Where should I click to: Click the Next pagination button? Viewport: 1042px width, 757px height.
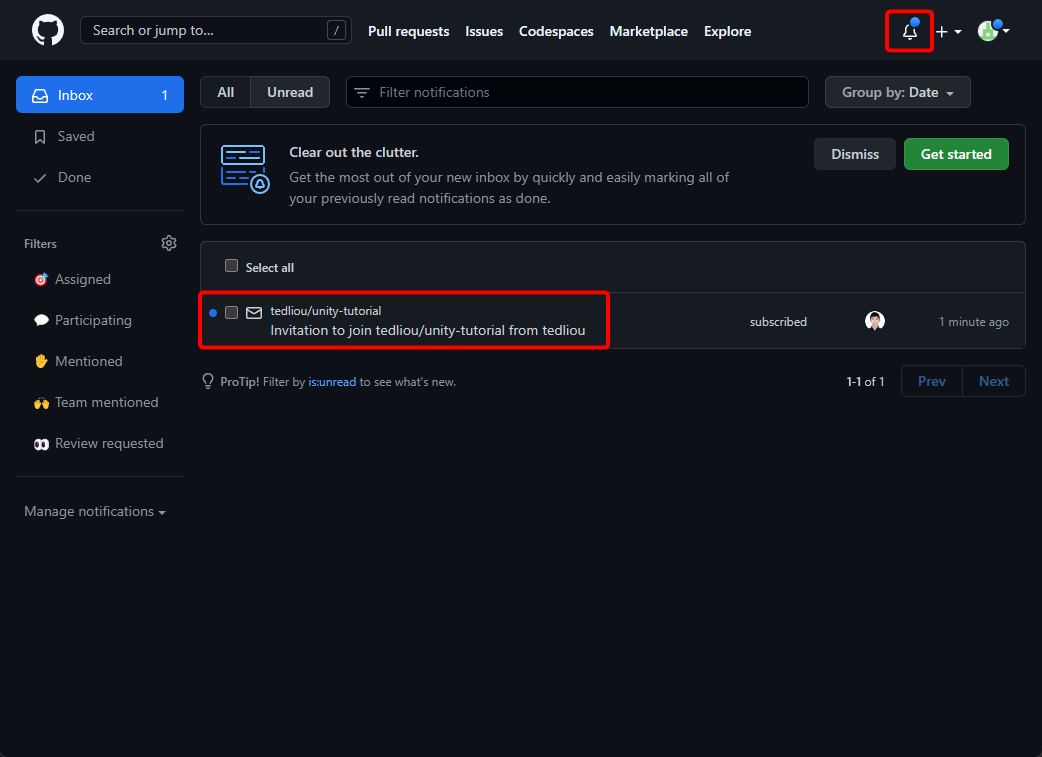click(x=993, y=381)
